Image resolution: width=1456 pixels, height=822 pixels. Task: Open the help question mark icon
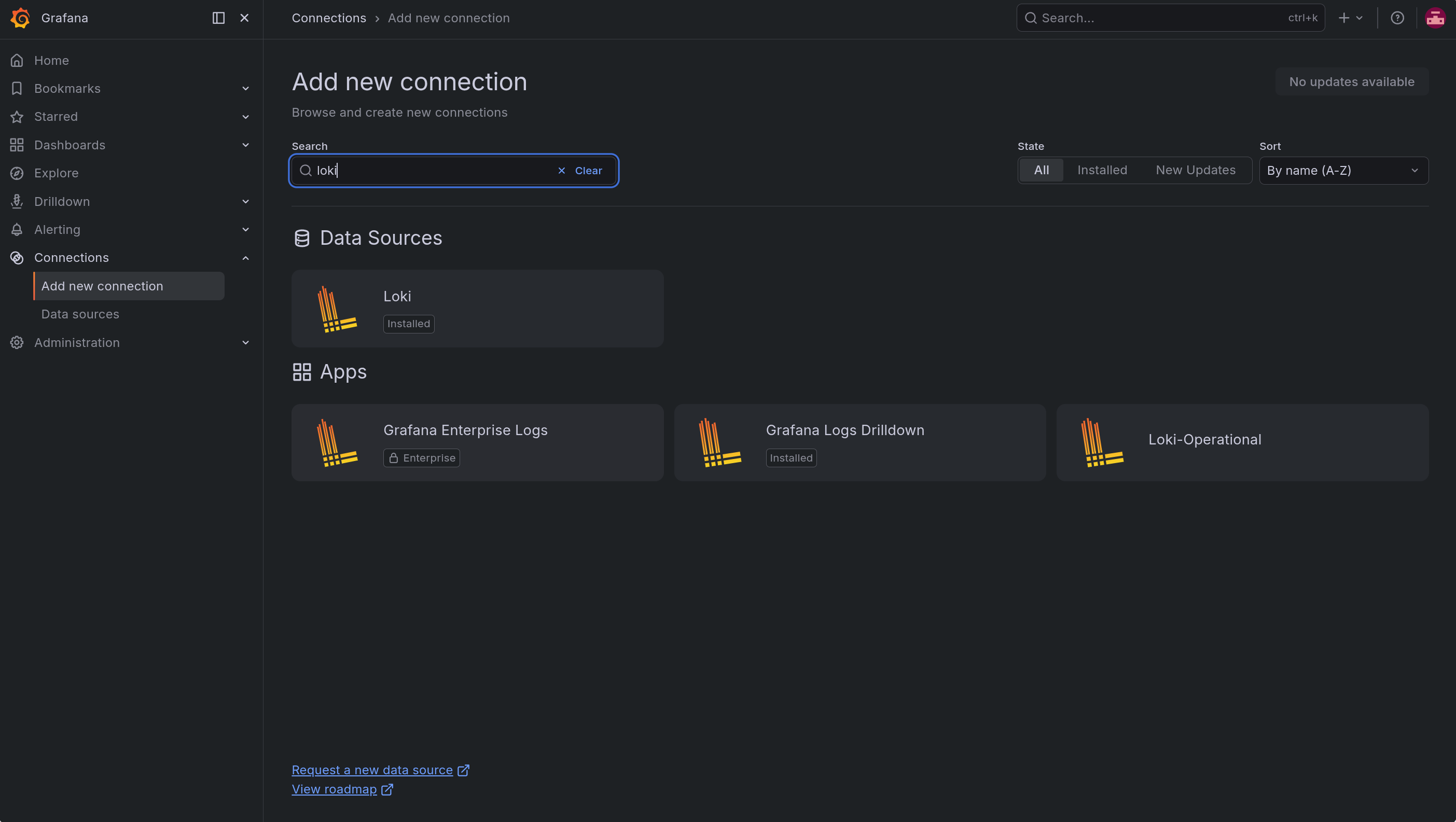click(1397, 18)
